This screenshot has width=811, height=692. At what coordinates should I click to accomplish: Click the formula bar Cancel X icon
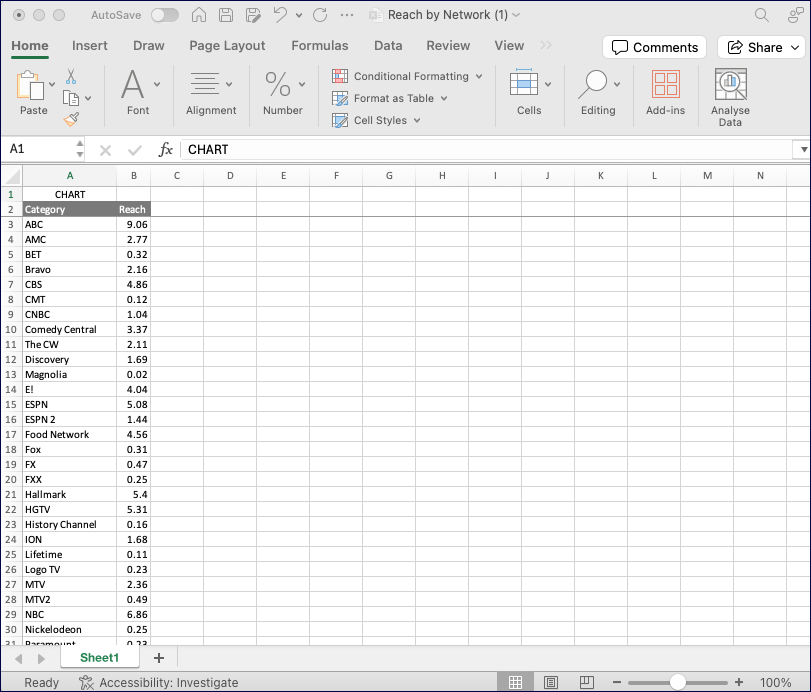pyautogui.click(x=105, y=151)
